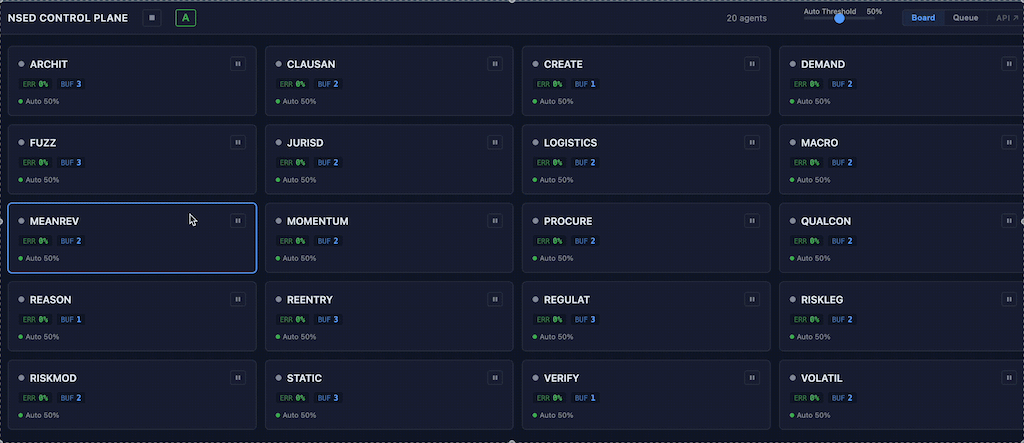Open the API tab
The width and height of the screenshot is (1024, 443).
[x=1004, y=18]
